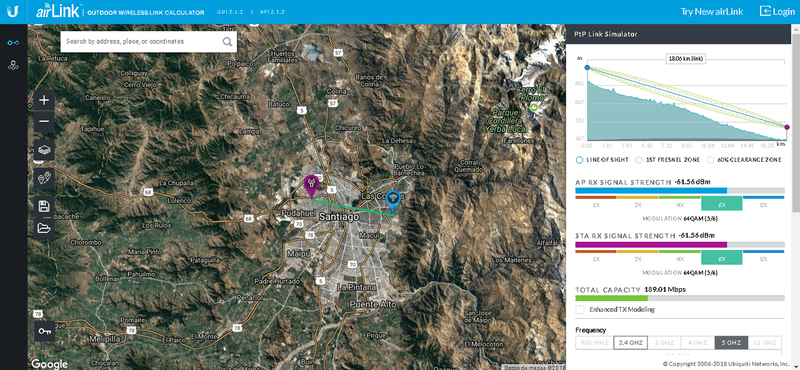Open the map layers icon
This screenshot has height=370, width=800.
(44, 150)
